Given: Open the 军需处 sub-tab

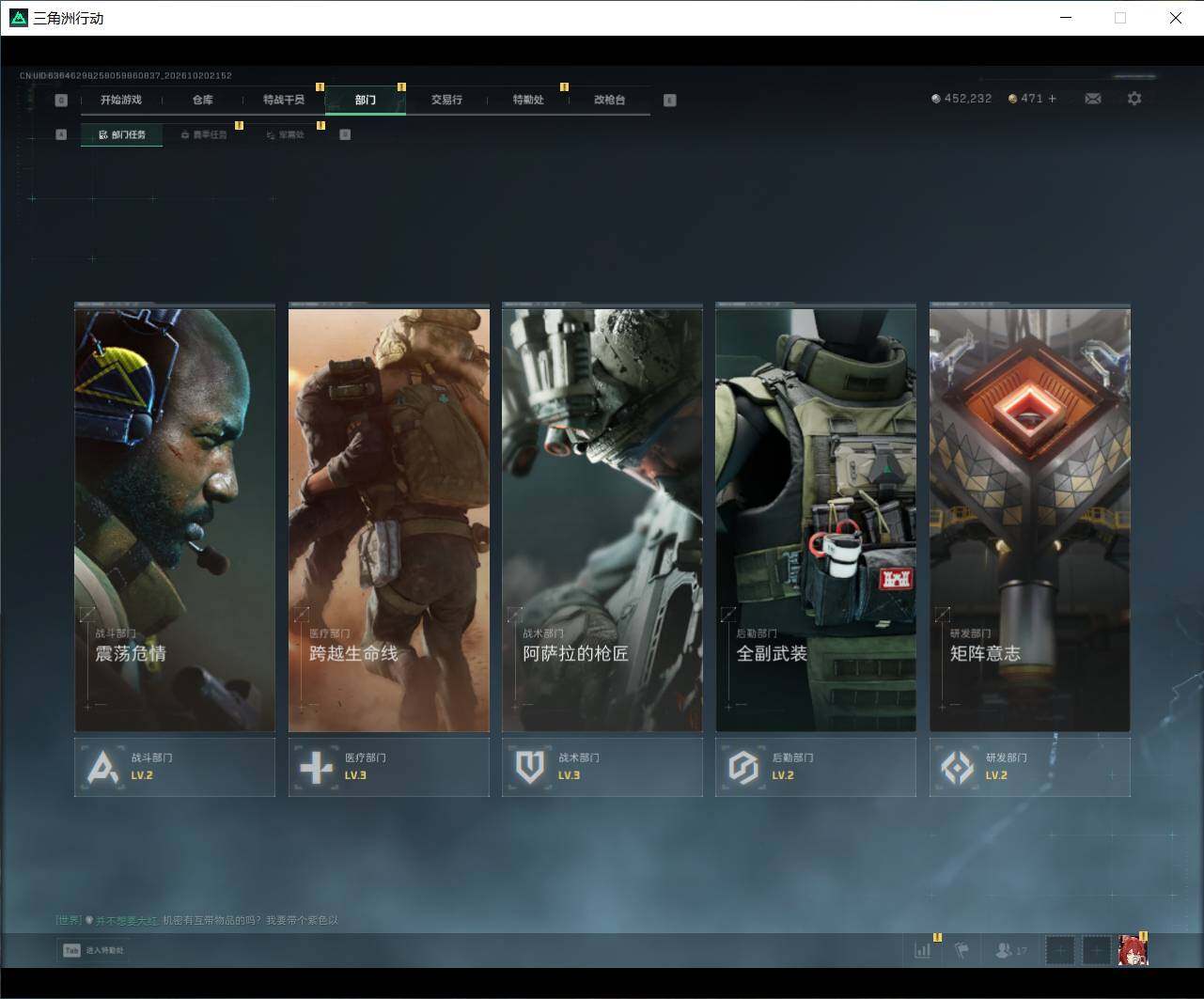Looking at the screenshot, I should point(285,134).
